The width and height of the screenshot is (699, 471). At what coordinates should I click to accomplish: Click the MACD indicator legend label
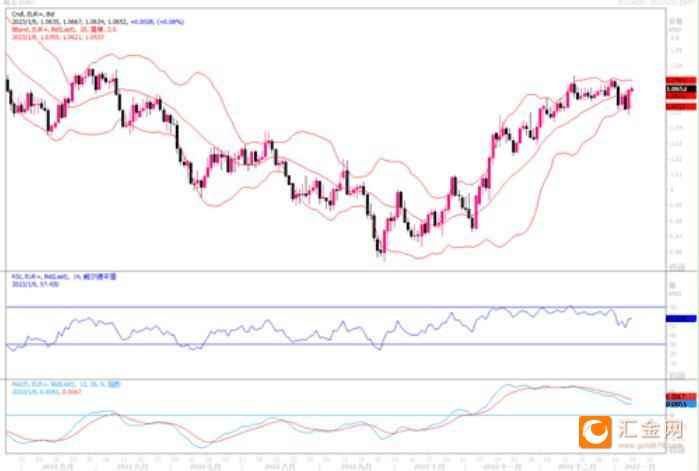click(66, 384)
